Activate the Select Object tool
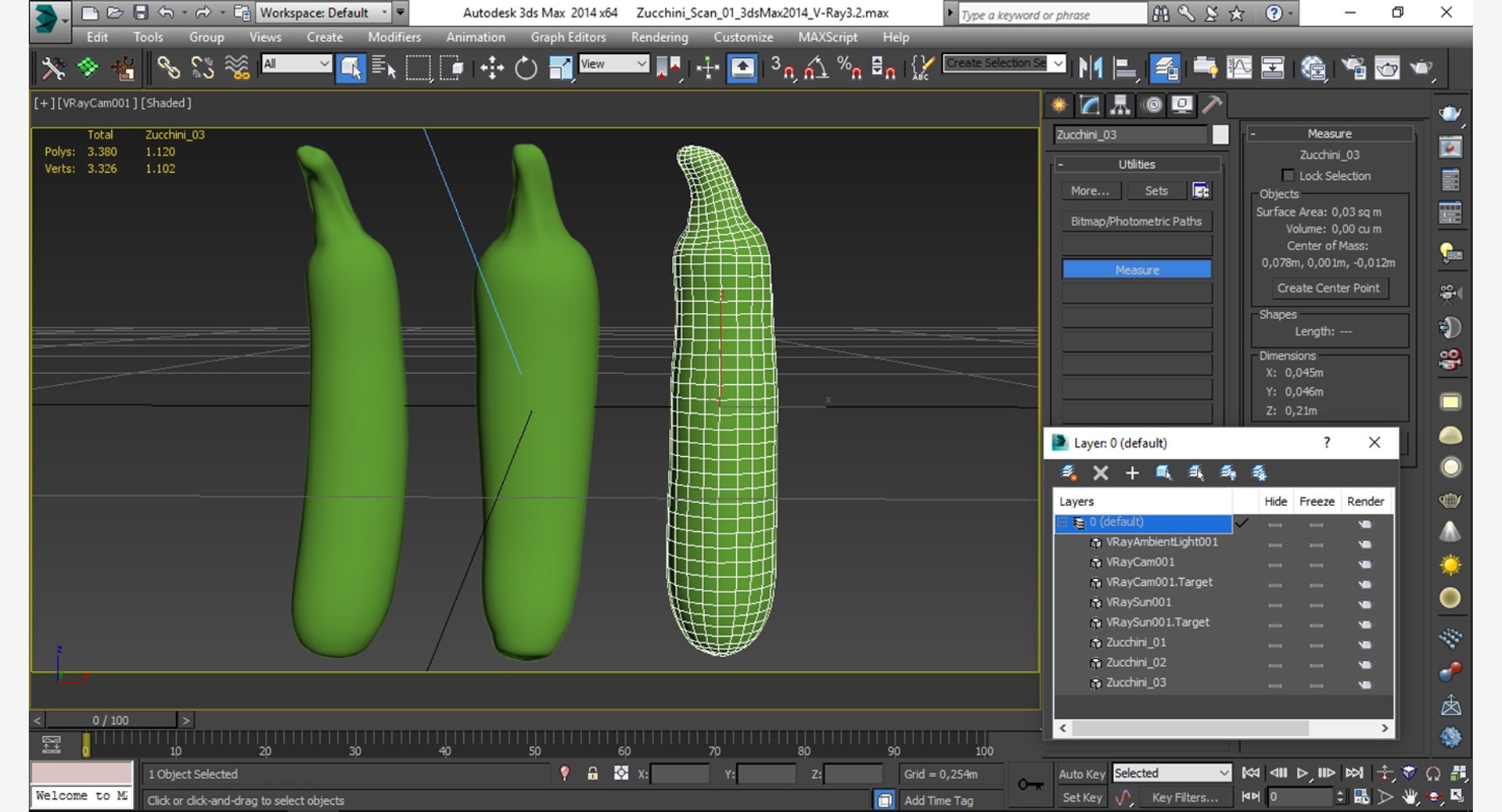Image resolution: width=1502 pixels, height=812 pixels. 350,68
